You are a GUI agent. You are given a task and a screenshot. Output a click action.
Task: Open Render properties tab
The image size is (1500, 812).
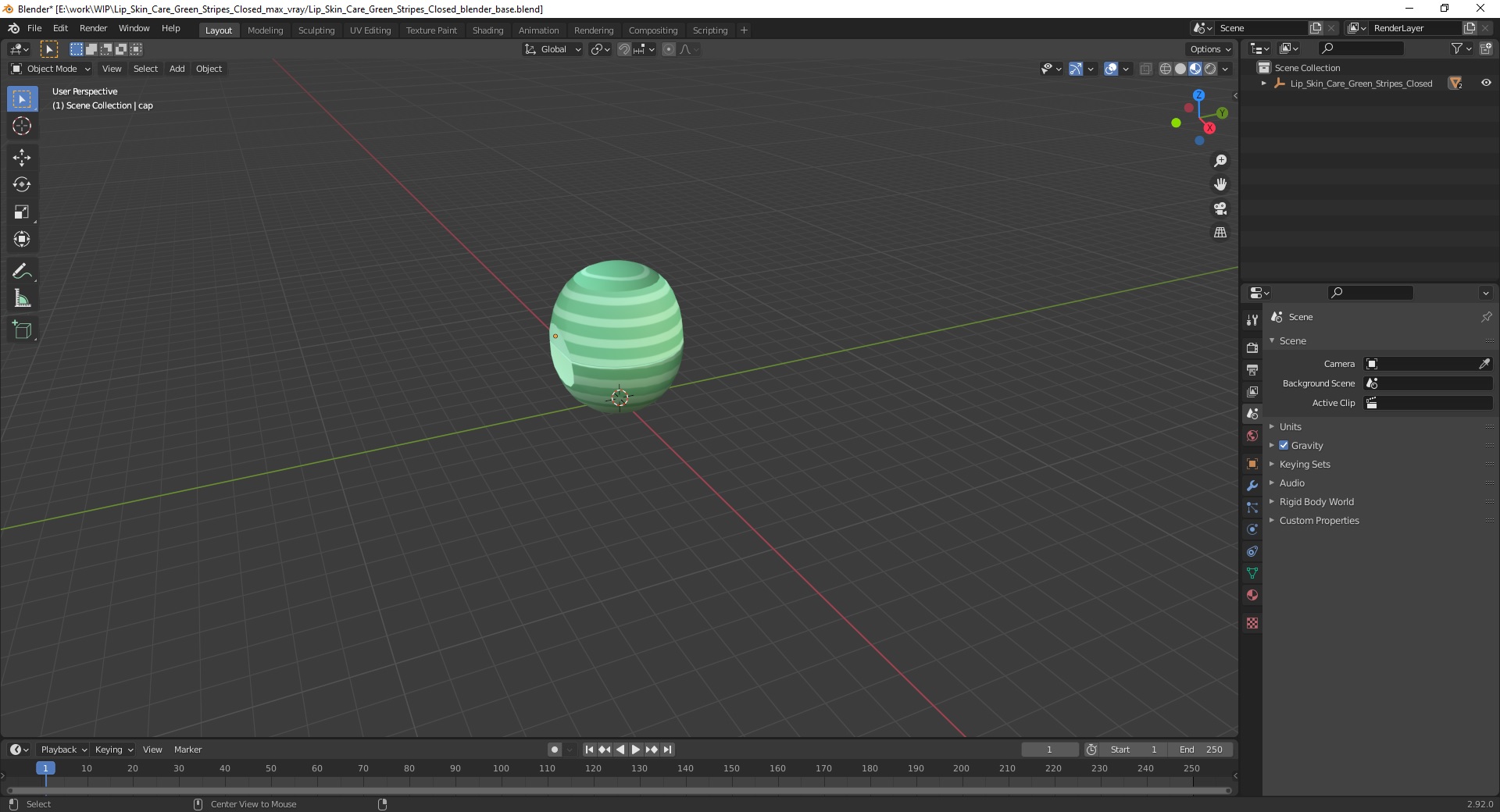(1252, 347)
